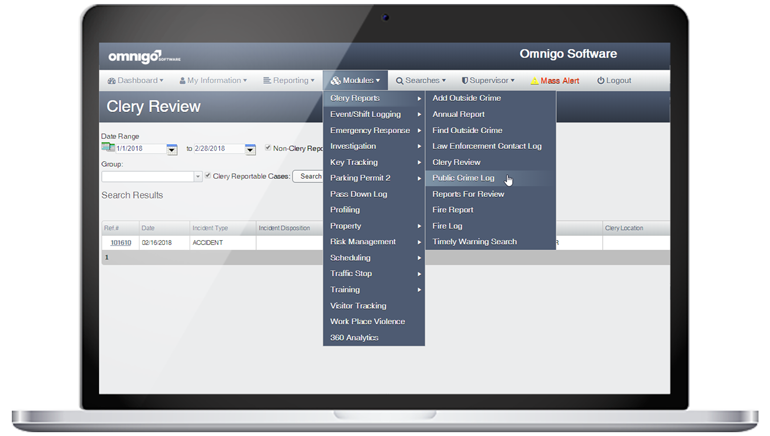
Task: Select Clery Reports in Modules menu
Action: (374, 98)
